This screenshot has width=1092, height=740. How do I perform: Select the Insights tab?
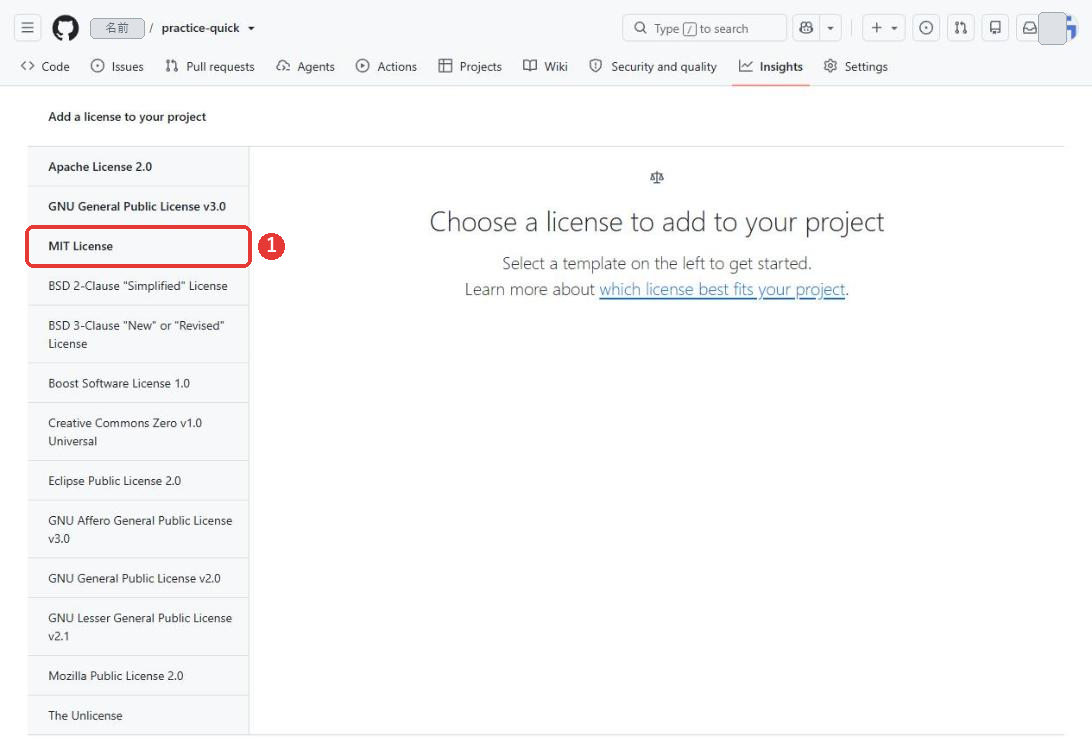click(x=771, y=66)
